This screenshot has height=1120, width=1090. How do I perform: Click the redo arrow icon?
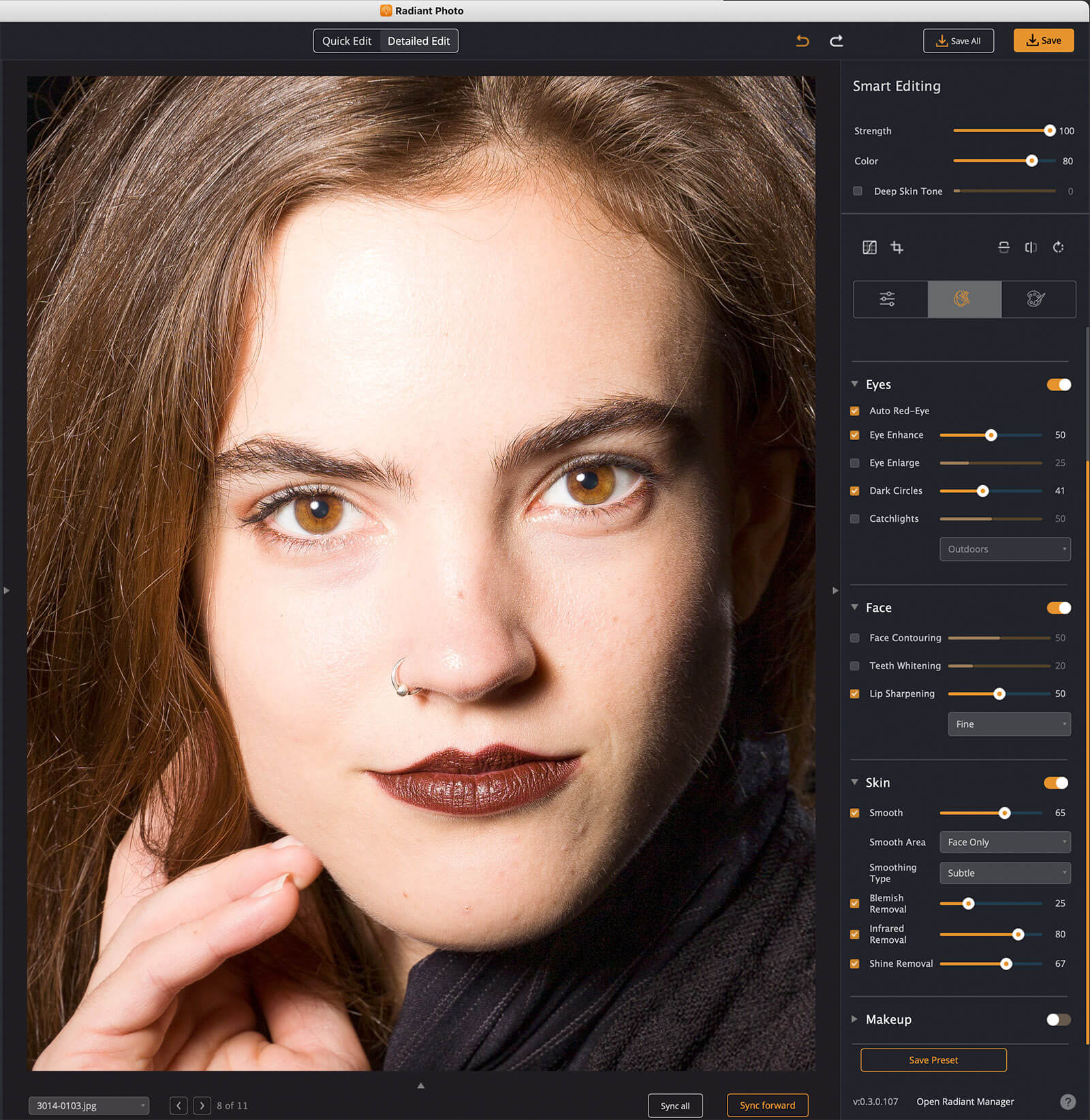coord(837,41)
